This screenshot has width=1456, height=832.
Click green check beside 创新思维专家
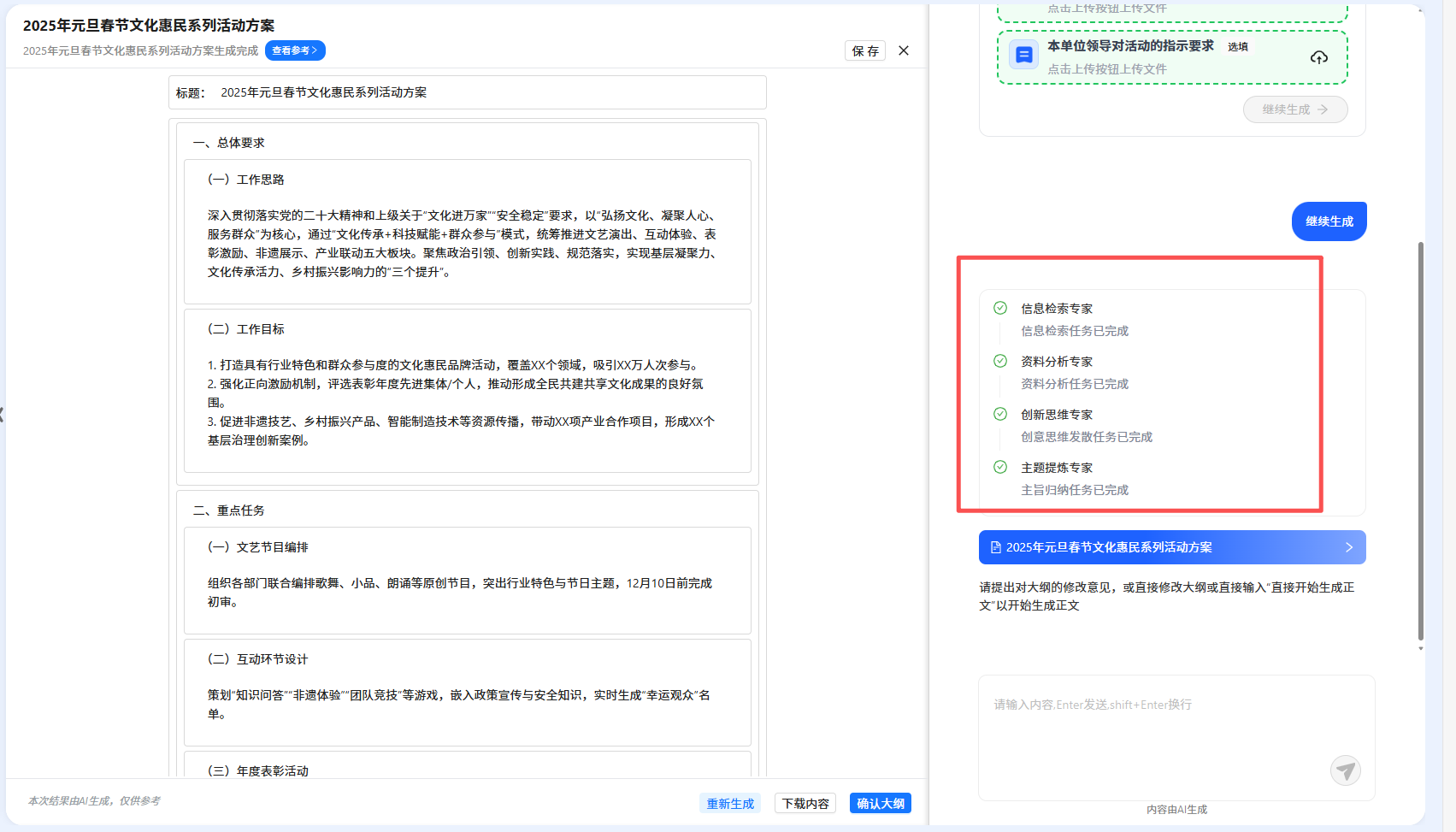pos(1000,414)
